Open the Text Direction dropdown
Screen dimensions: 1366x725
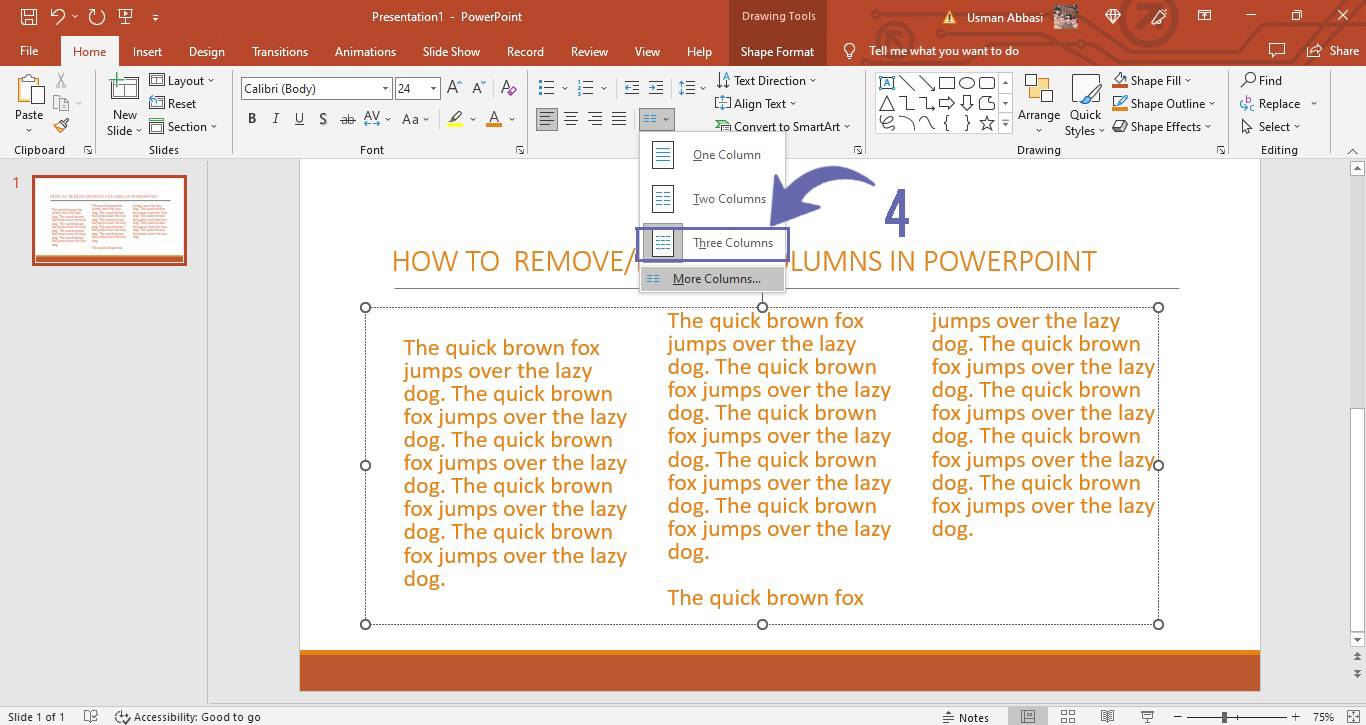click(x=766, y=81)
